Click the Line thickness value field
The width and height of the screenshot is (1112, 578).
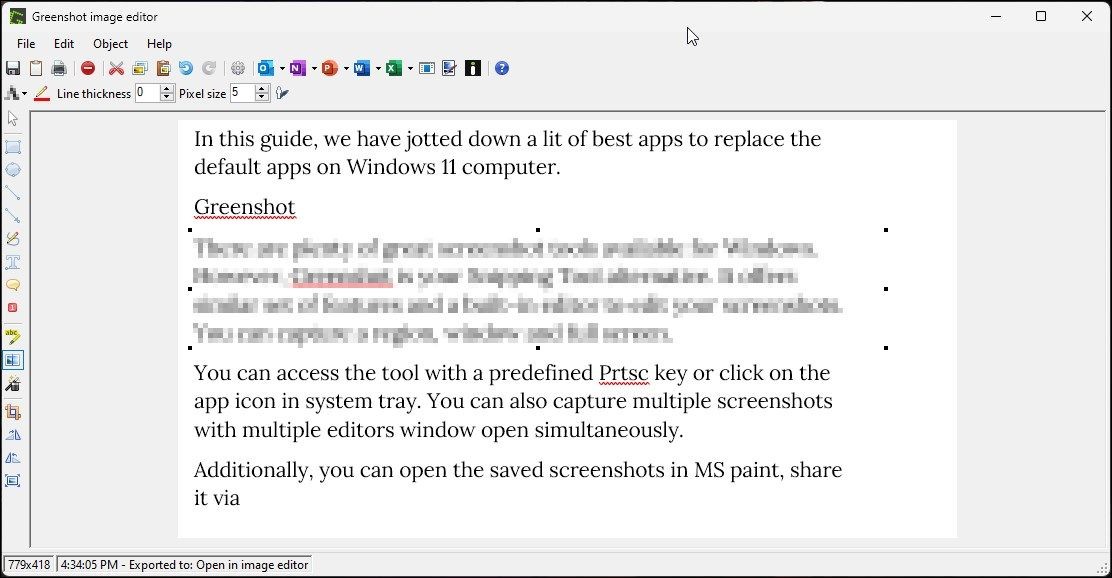148,93
